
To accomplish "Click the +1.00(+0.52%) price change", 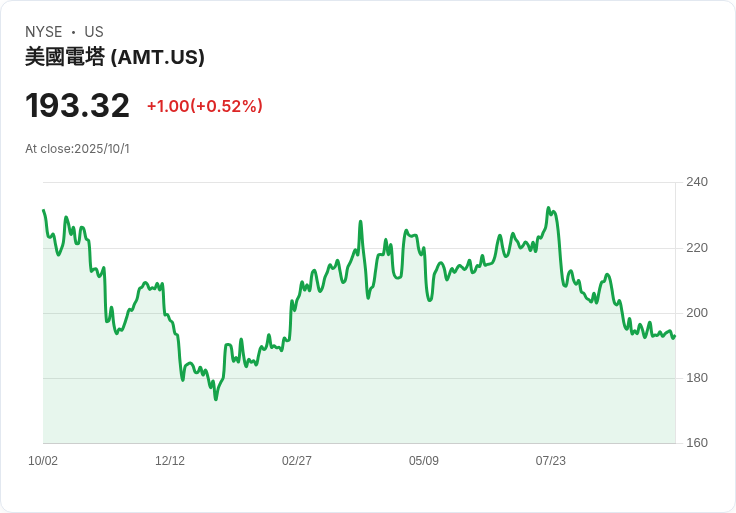I will coord(204,106).
